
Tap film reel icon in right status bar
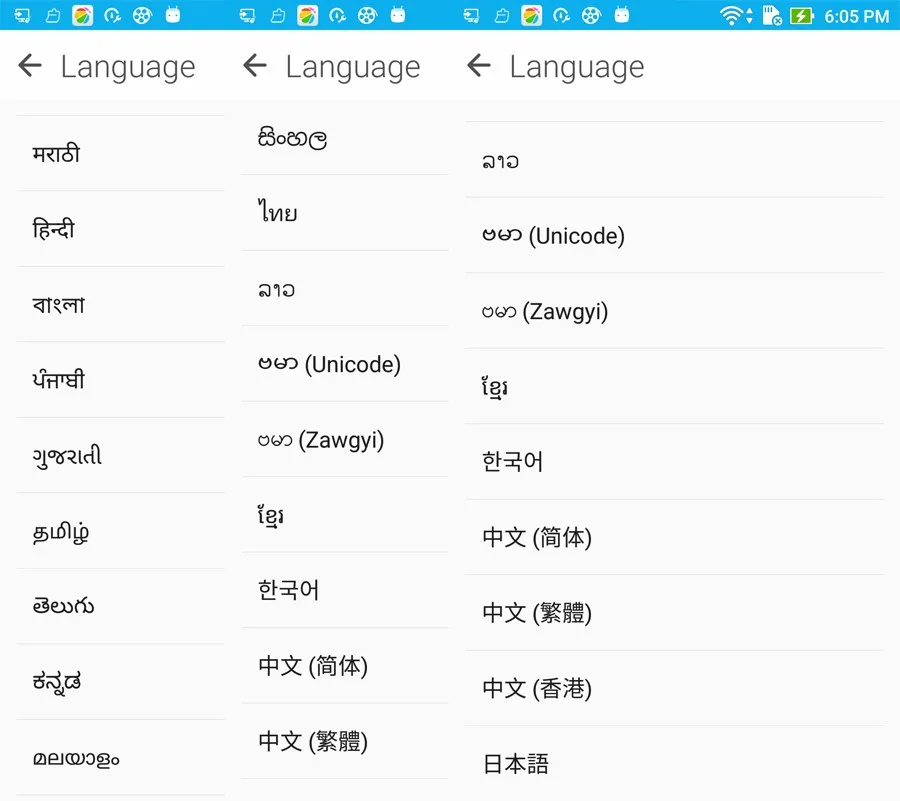pos(591,15)
